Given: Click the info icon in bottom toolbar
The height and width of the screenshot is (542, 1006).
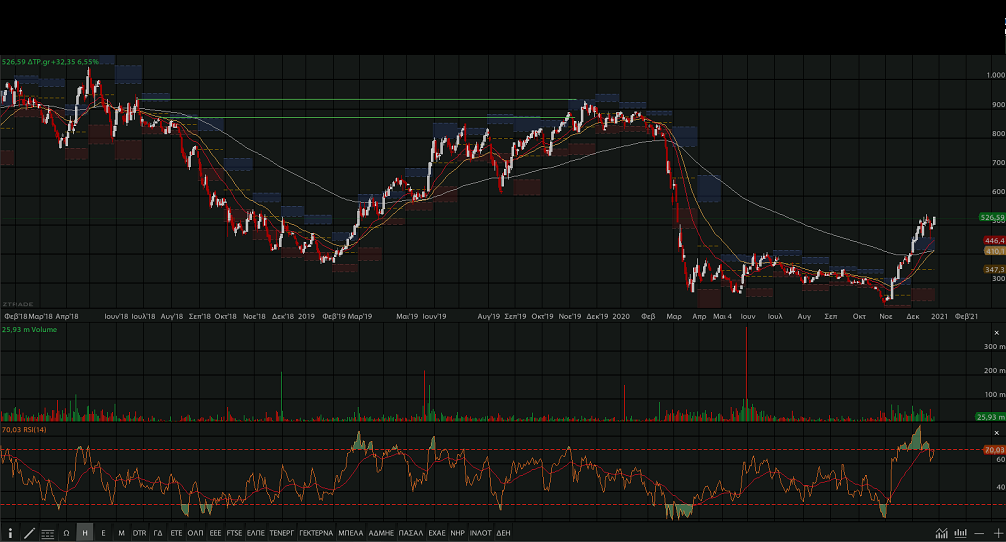Looking at the screenshot, I should pos(10,533).
